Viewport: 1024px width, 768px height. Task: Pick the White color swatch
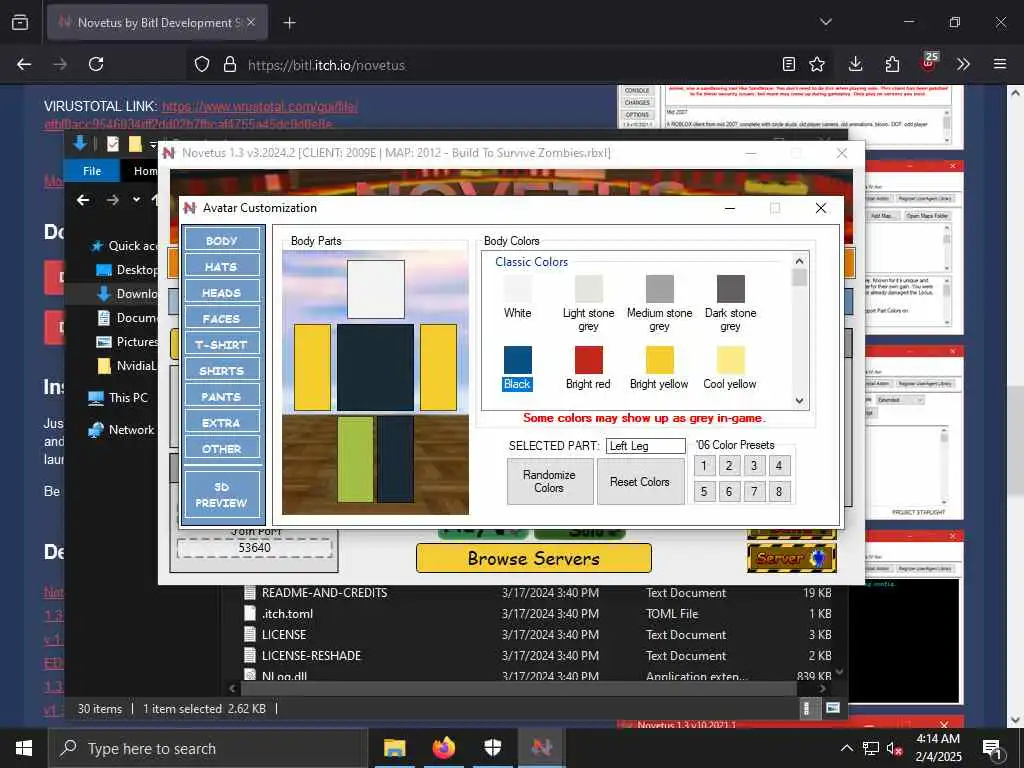pyautogui.click(x=517, y=288)
